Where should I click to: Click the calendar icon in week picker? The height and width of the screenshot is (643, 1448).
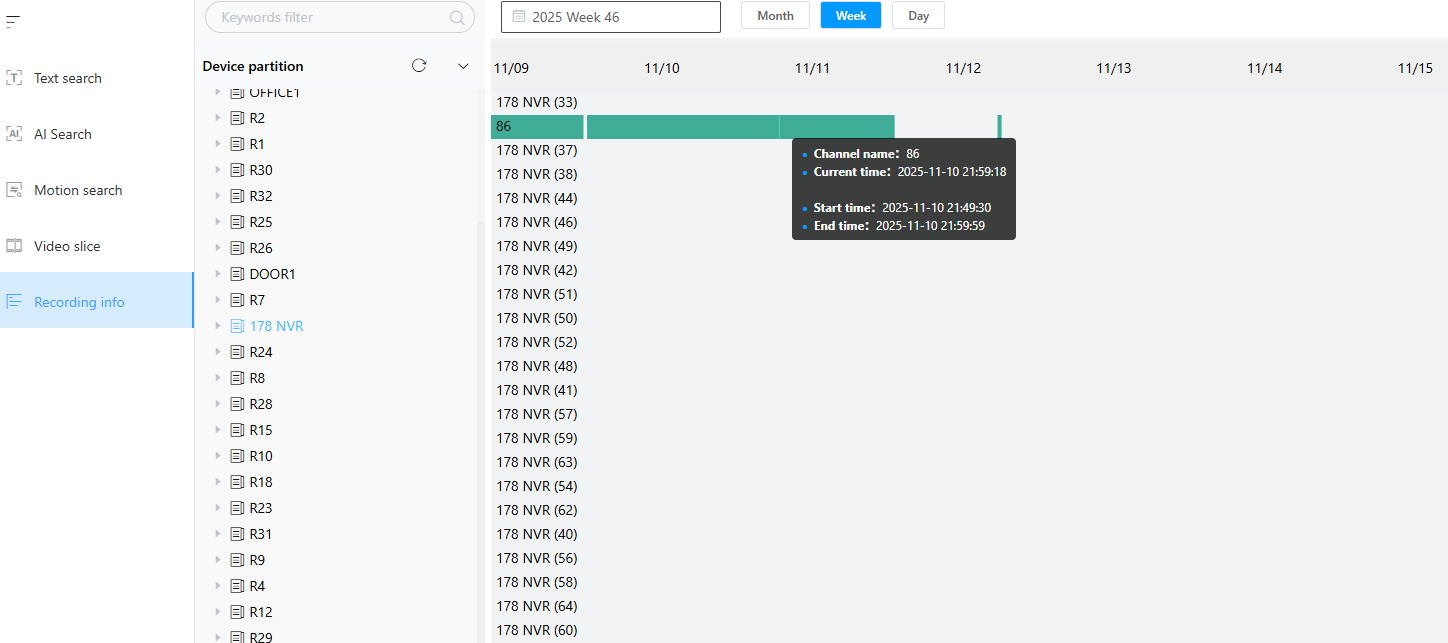point(519,17)
